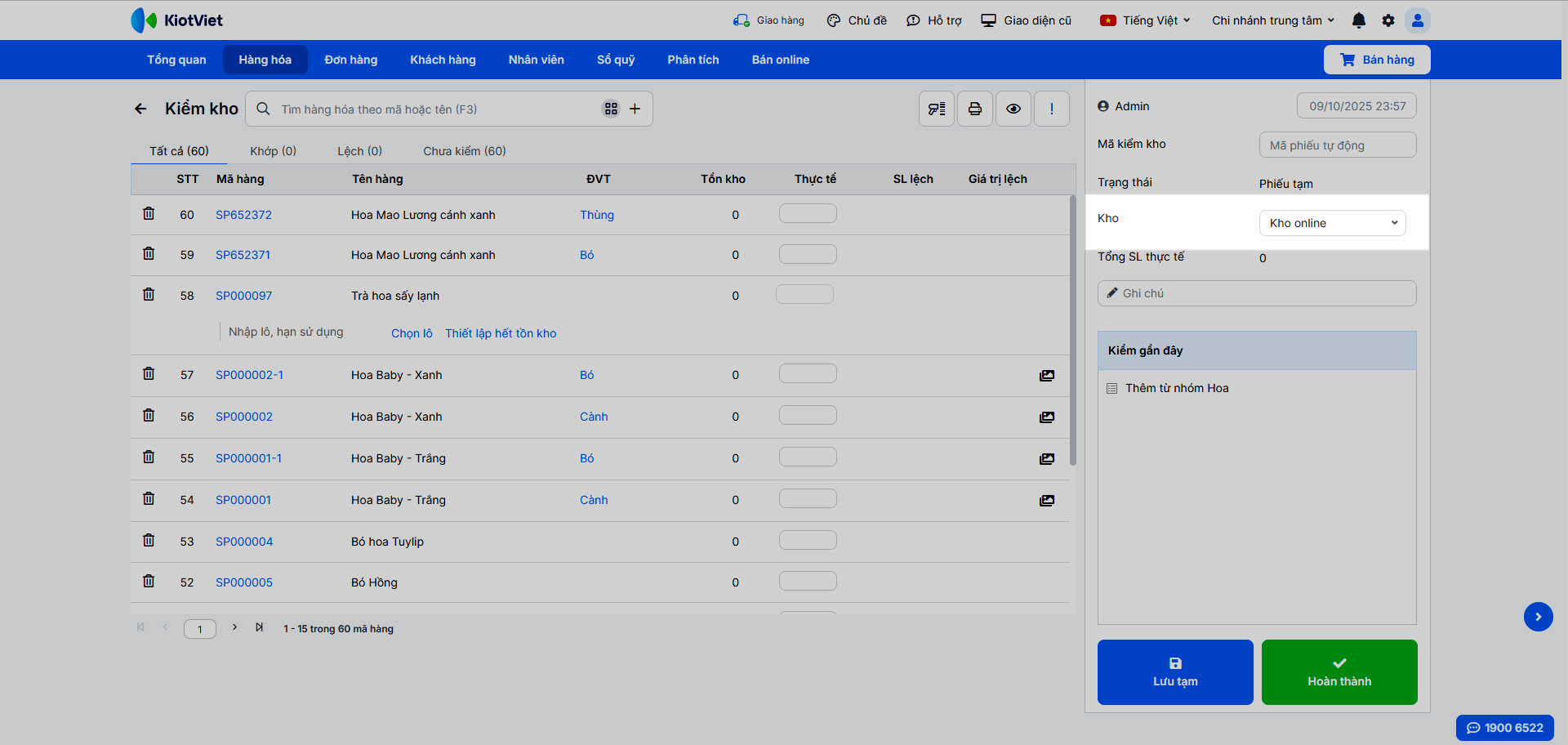Open the Nhân viên menu
This screenshot has height=745, width=1568.
537,60
